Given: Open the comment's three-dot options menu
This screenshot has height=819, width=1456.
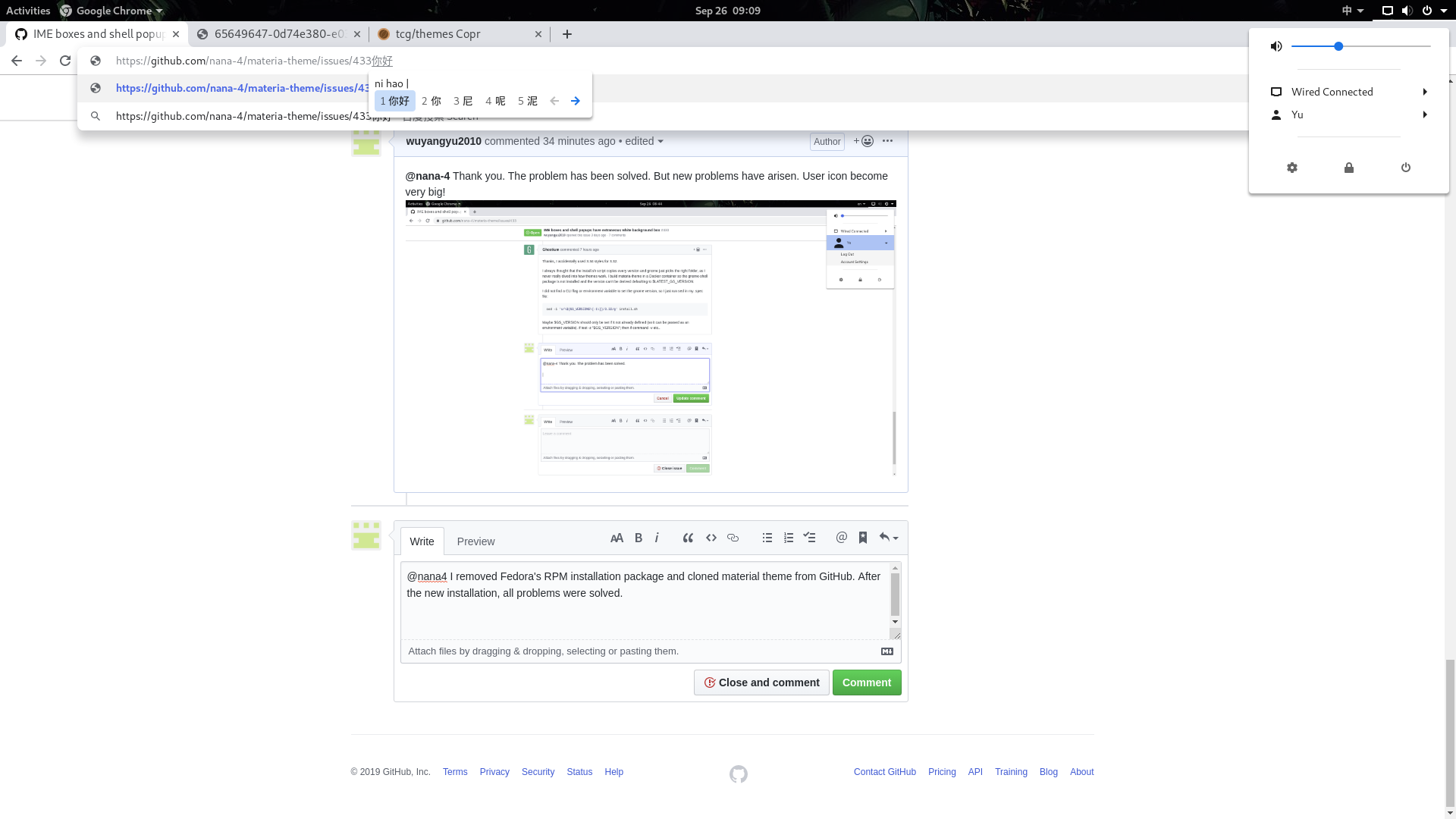Looking at the screenshot, I should coord(887,141).
